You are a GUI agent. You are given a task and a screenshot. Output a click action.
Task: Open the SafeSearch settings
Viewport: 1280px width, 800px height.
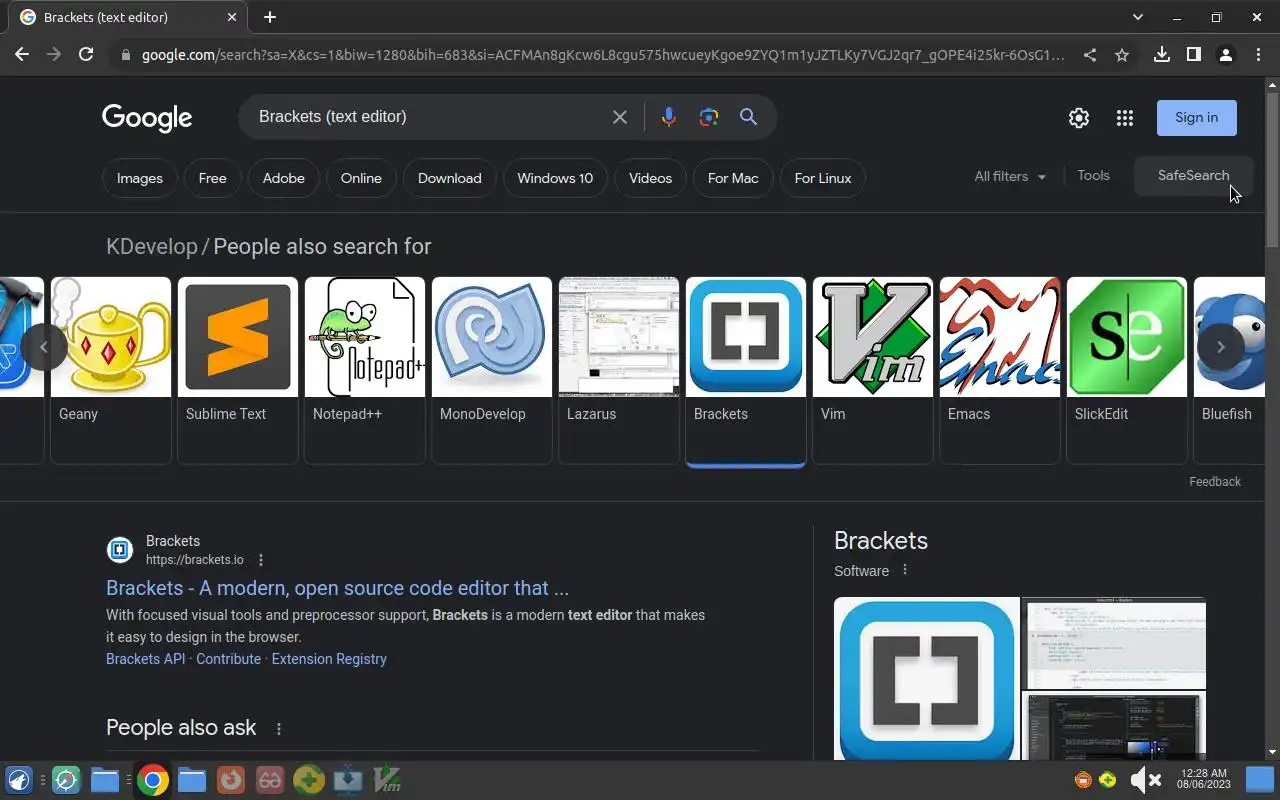click(x=1193, y=175)
